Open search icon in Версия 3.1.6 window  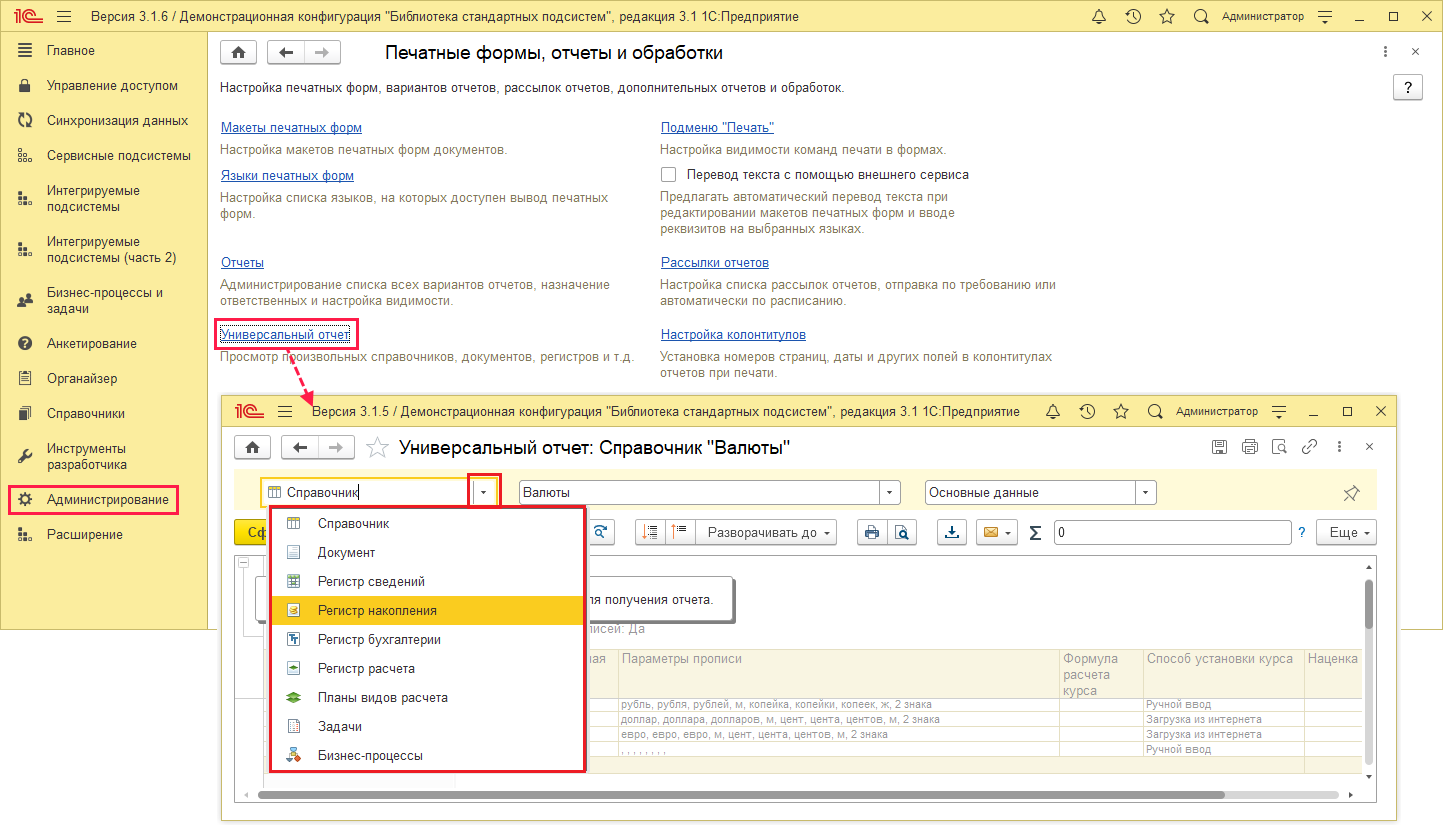coord(1201,17)
